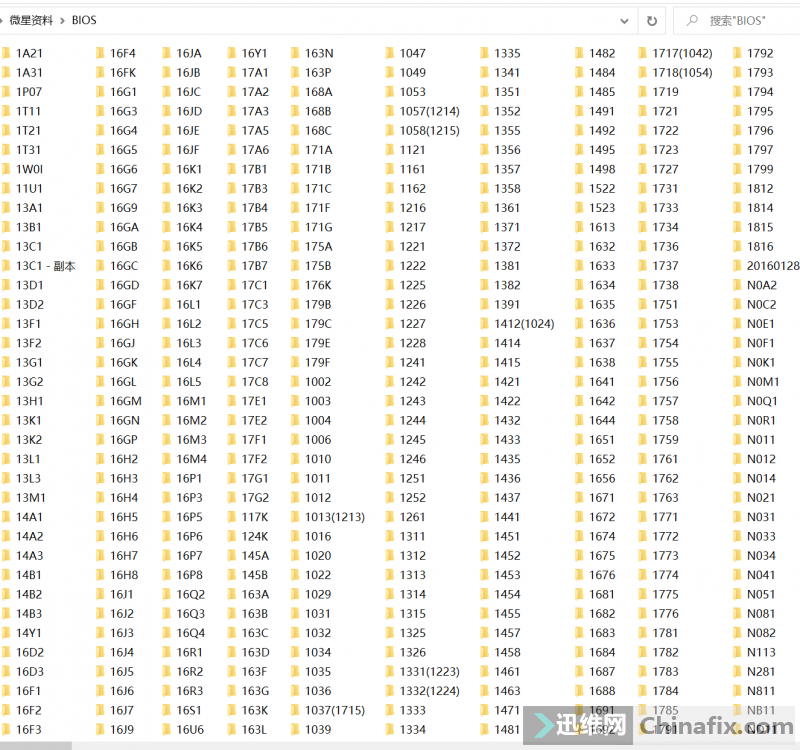Image resolution: width=800 pixels, height=750 pixels.
Task: Select the 117K folder icon
Action: [x=232, y=517]
